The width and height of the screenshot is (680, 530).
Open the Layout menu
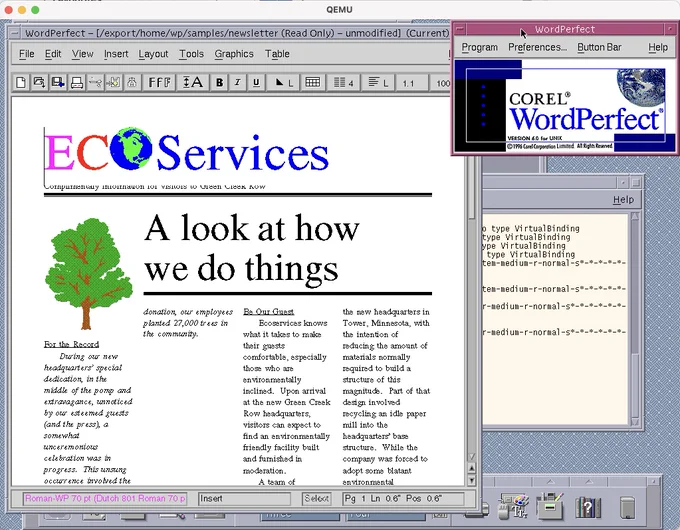[153, 54]
